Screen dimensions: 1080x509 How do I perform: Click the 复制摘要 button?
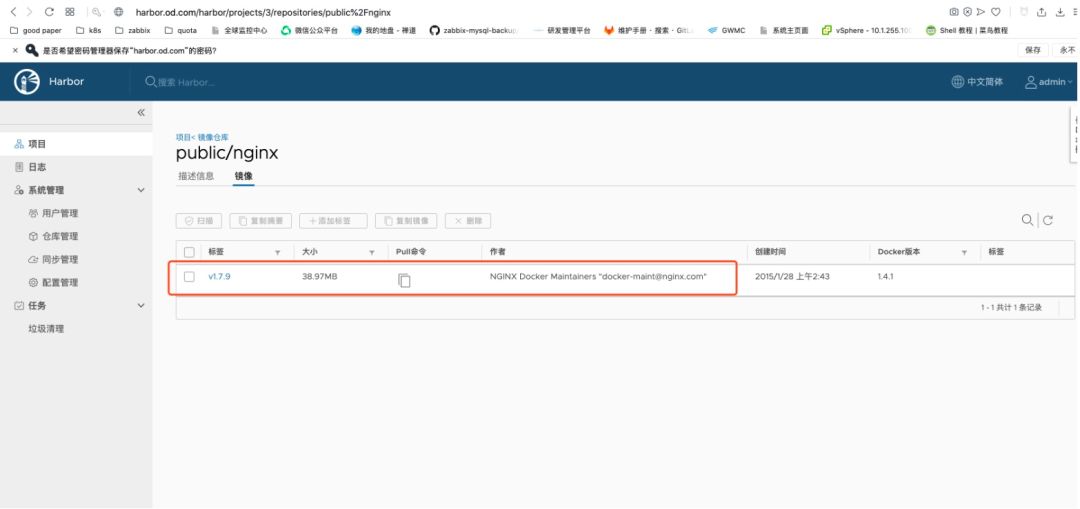[x=261, y=221]
